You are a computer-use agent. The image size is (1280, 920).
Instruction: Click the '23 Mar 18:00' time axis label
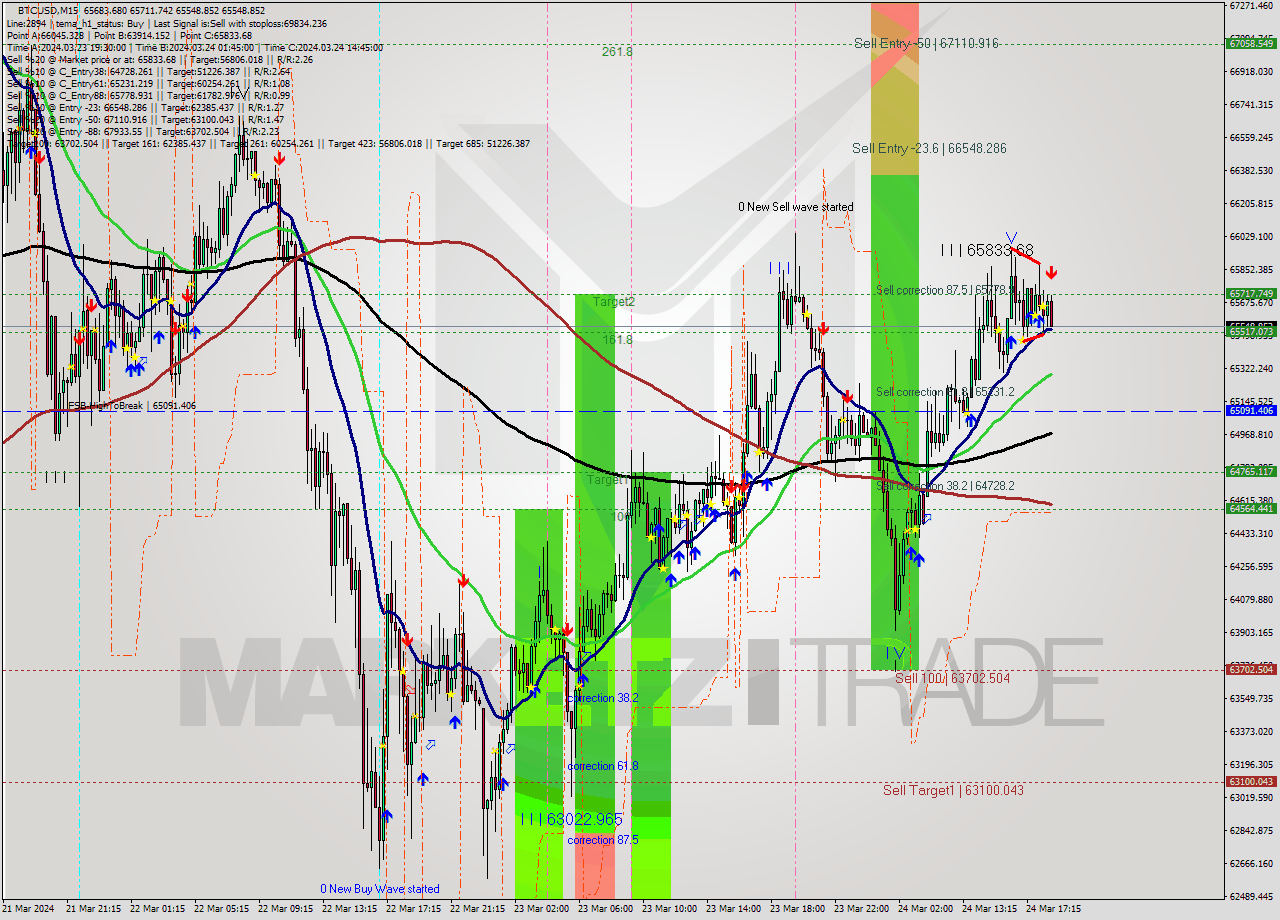pos(798,909)
